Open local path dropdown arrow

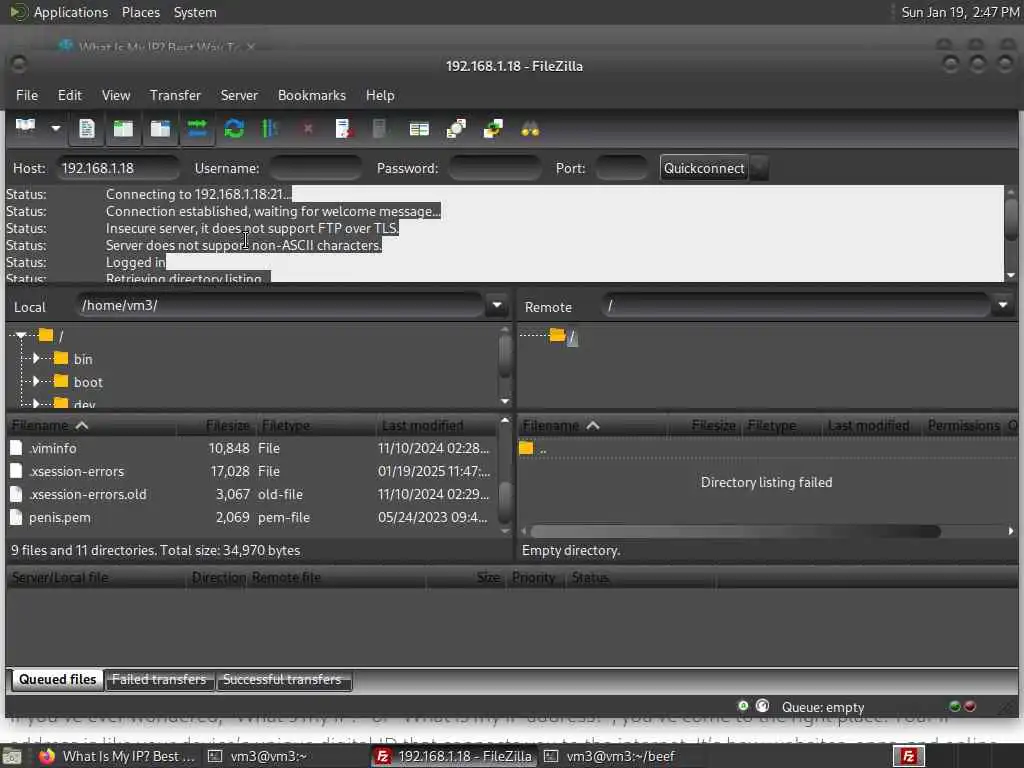[x=497, y=305]
